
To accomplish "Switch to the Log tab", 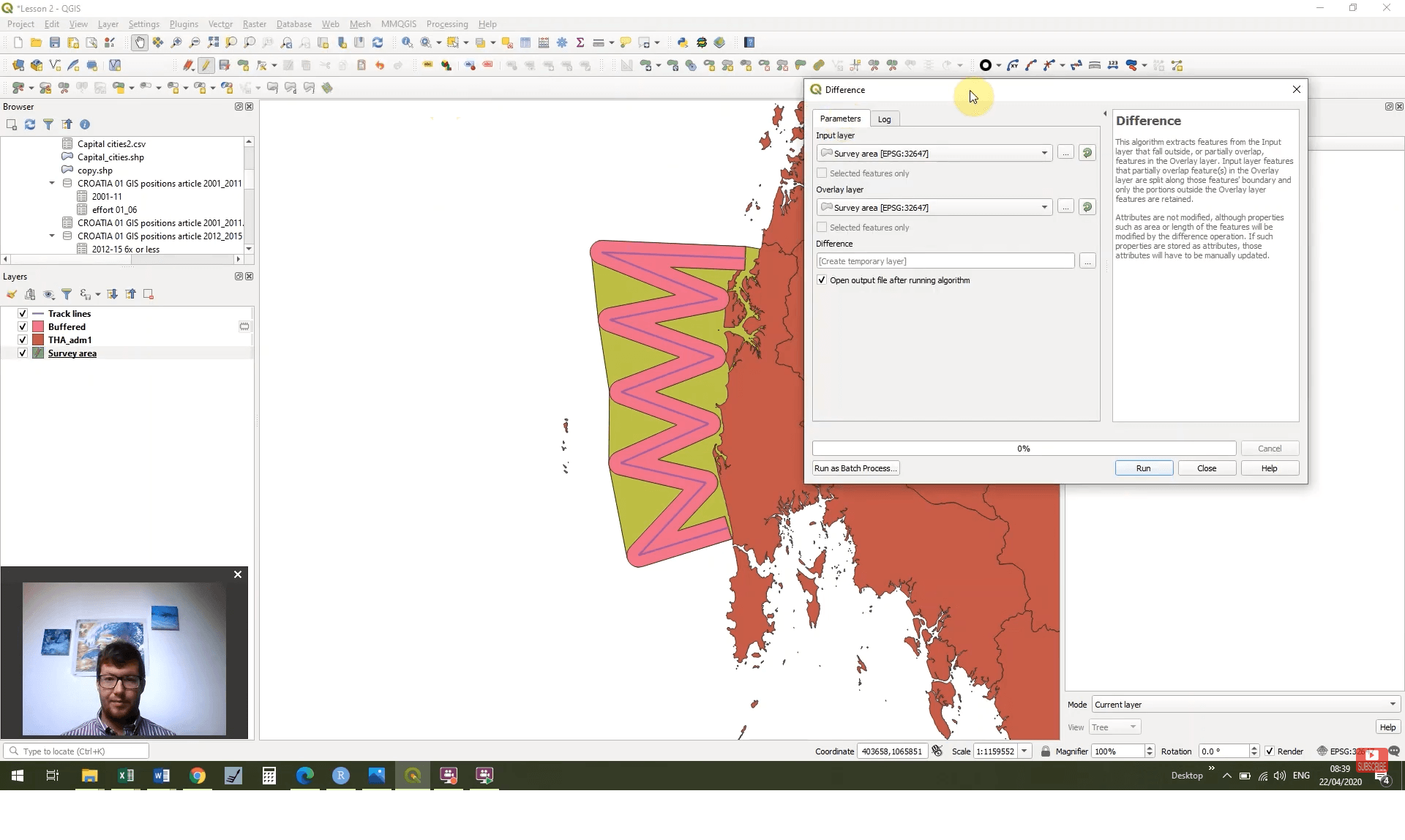I will [x=884, y=119].
